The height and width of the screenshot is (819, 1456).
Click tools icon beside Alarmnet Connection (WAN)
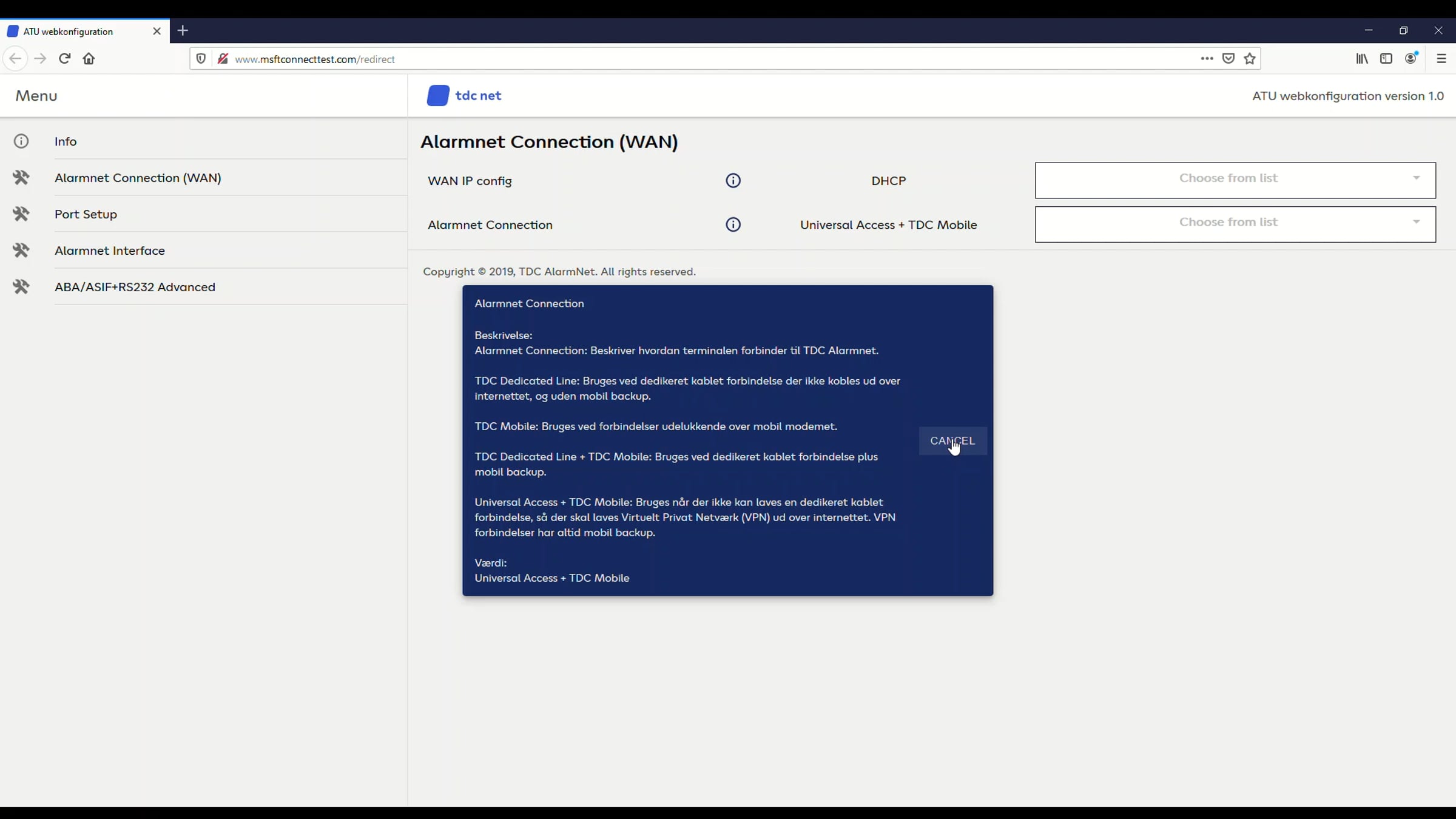pos(21,178)
